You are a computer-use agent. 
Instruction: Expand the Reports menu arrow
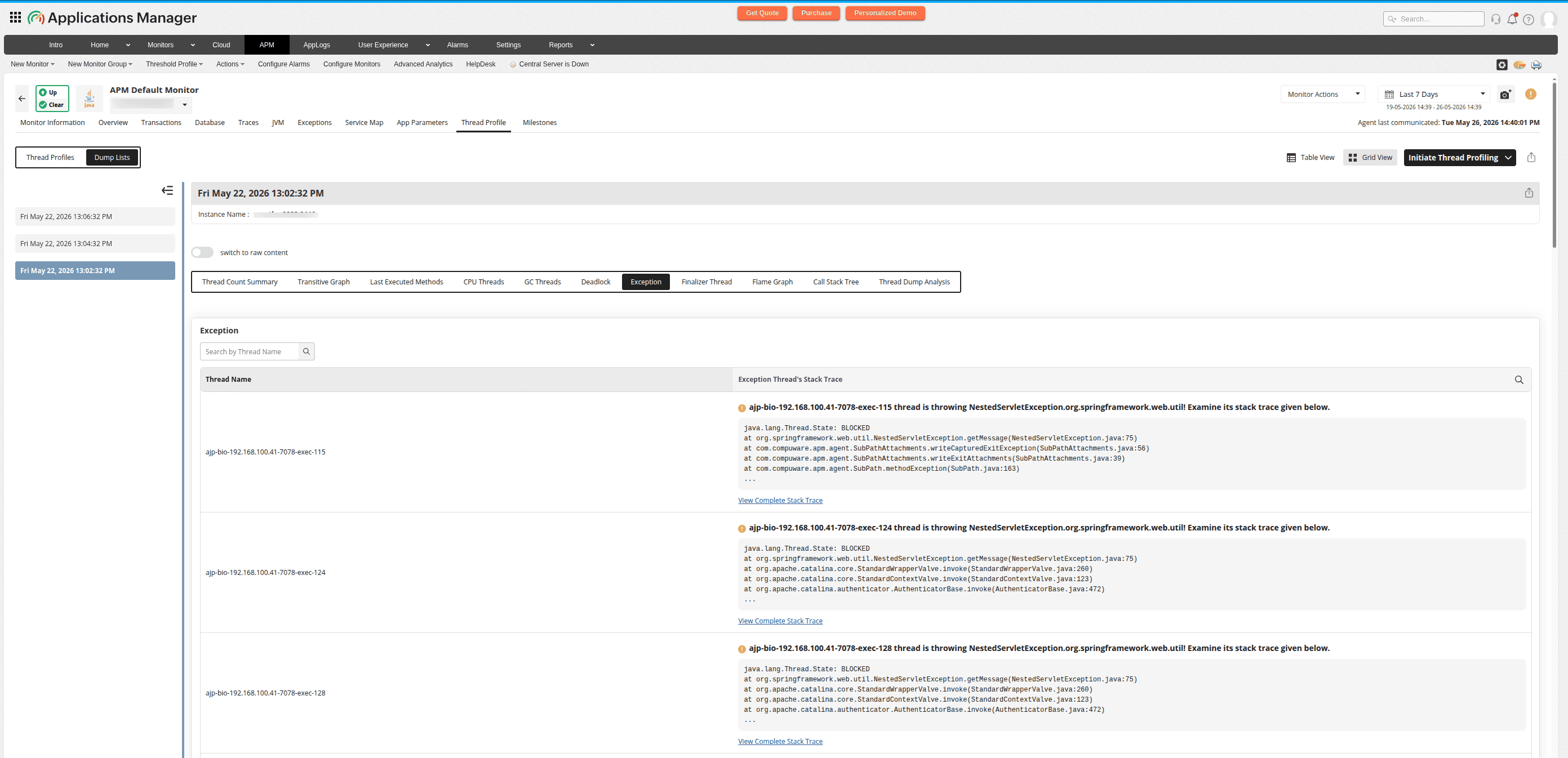[592, 45]
